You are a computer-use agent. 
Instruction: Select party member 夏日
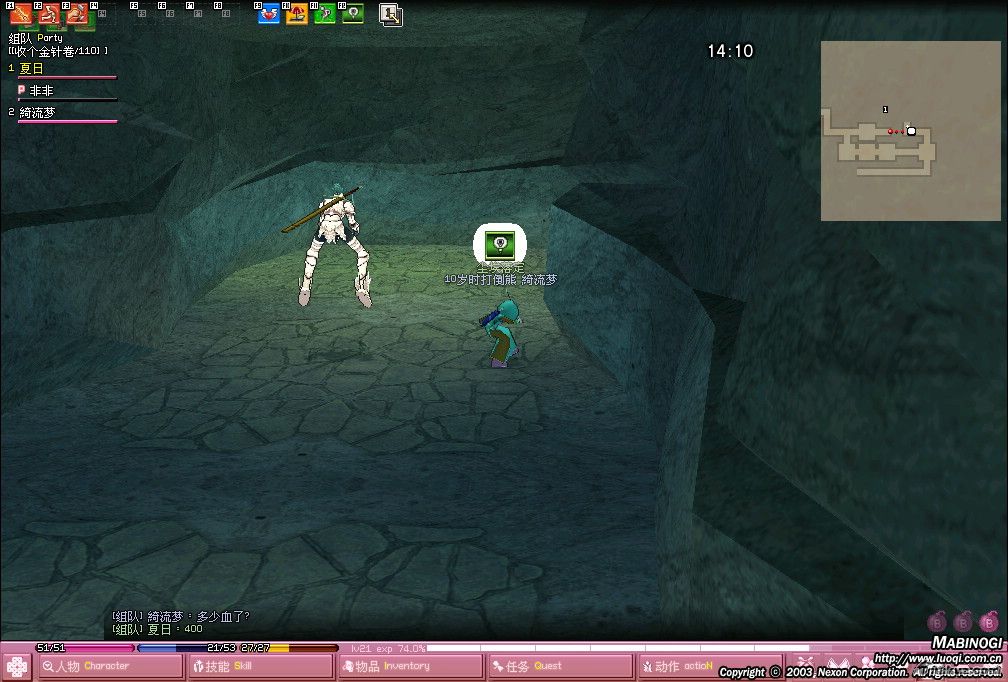(x=31, y=68)
